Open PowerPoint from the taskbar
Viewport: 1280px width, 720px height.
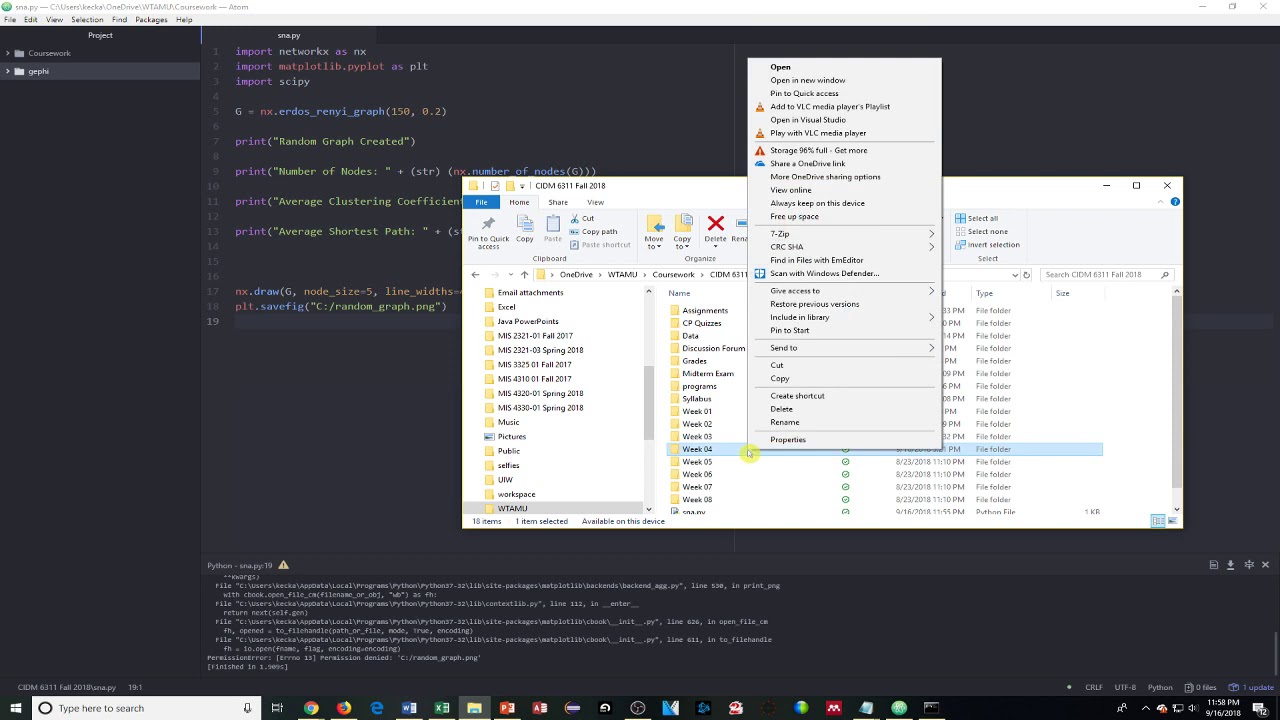click(507, 708)
